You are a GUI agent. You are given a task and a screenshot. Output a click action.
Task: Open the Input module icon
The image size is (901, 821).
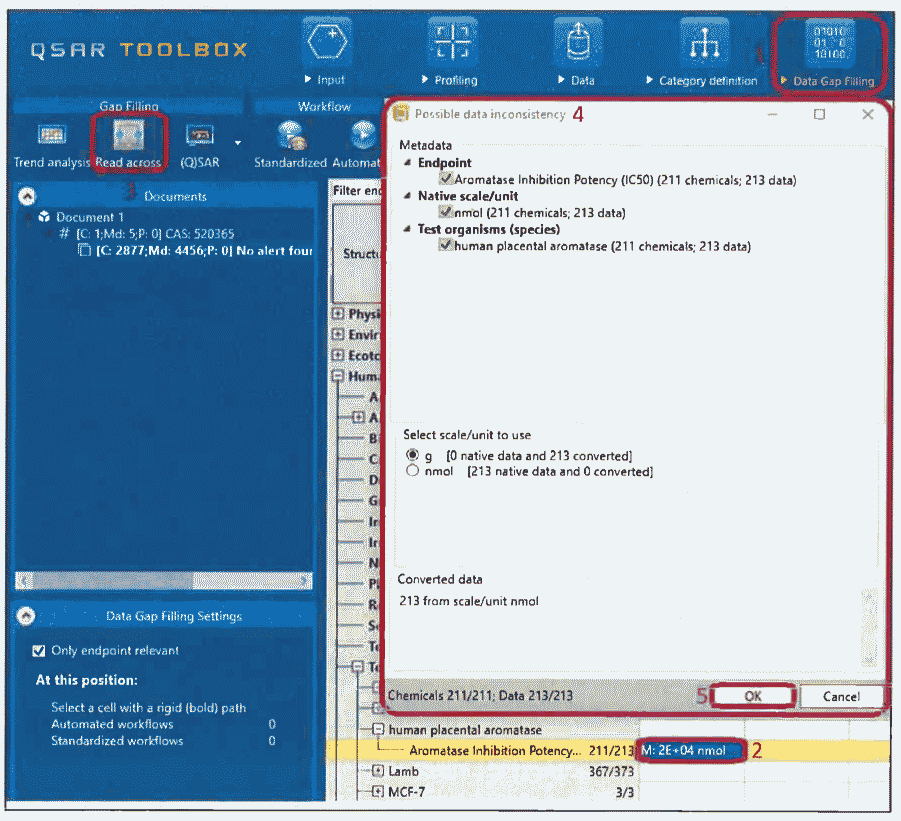326,44
